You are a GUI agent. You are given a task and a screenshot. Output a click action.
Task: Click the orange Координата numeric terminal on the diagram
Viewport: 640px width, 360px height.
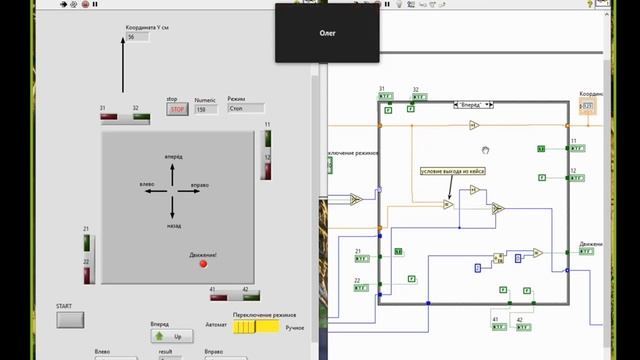(587, 106)
